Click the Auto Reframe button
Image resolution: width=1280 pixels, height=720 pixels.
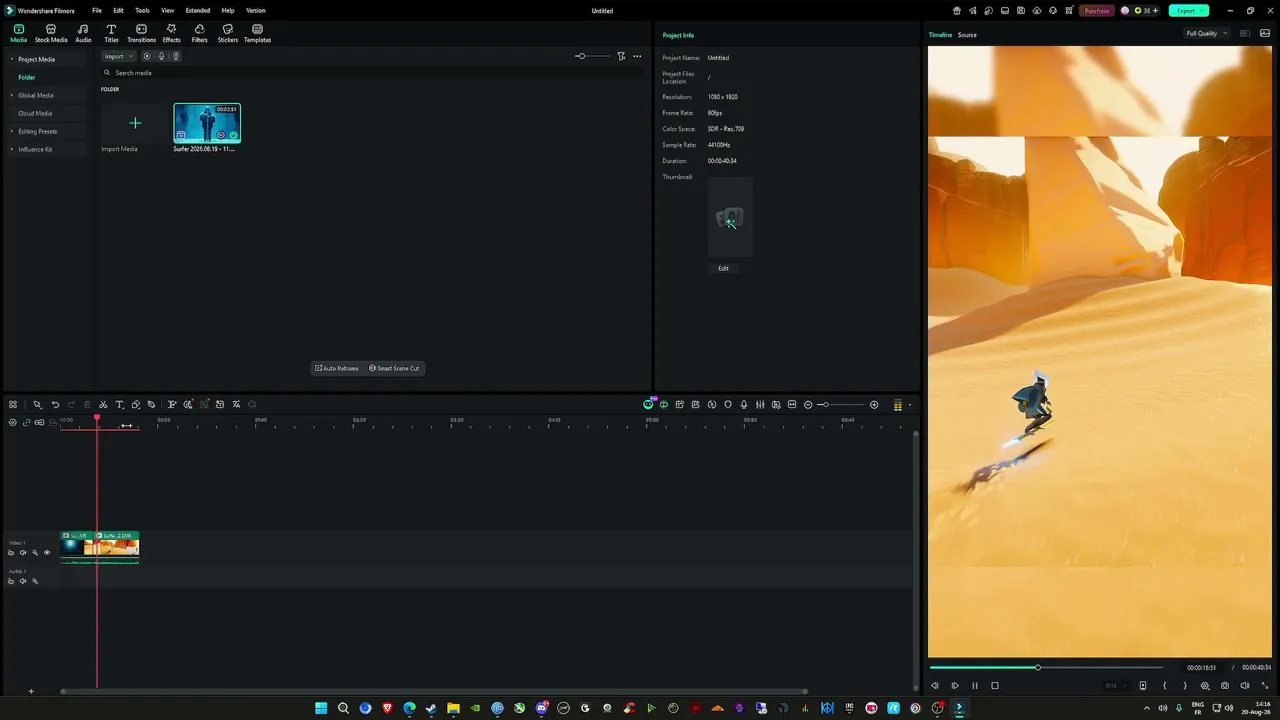coord(337,368)
